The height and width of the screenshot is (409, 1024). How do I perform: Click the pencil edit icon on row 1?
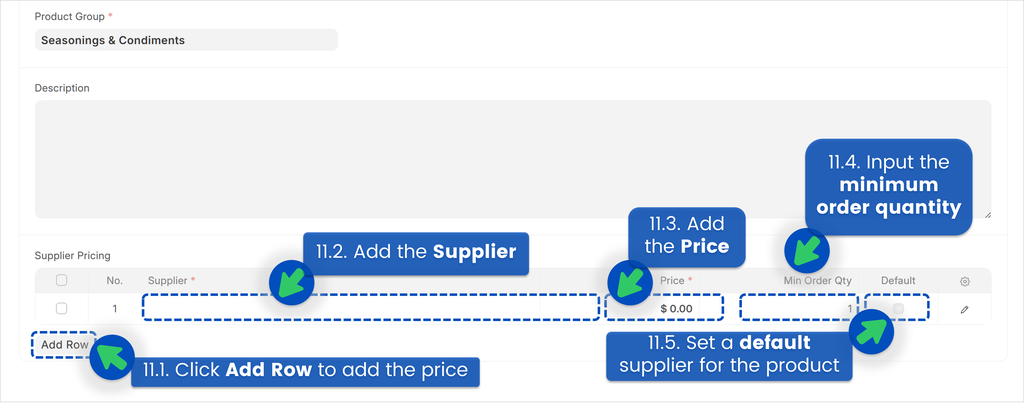click(x=965, y=309)
